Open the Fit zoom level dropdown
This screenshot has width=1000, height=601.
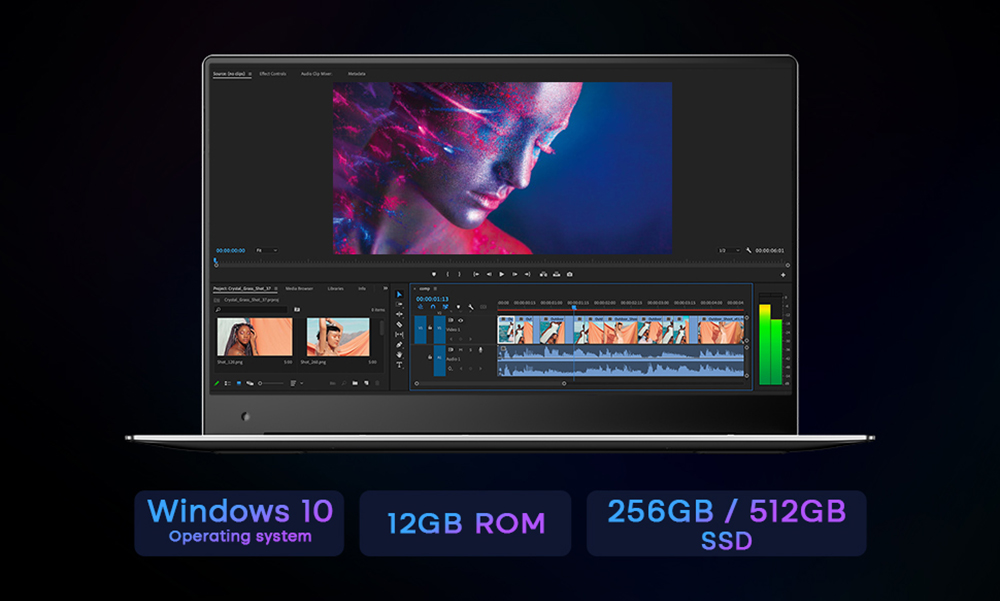click(x=266, y=250)
